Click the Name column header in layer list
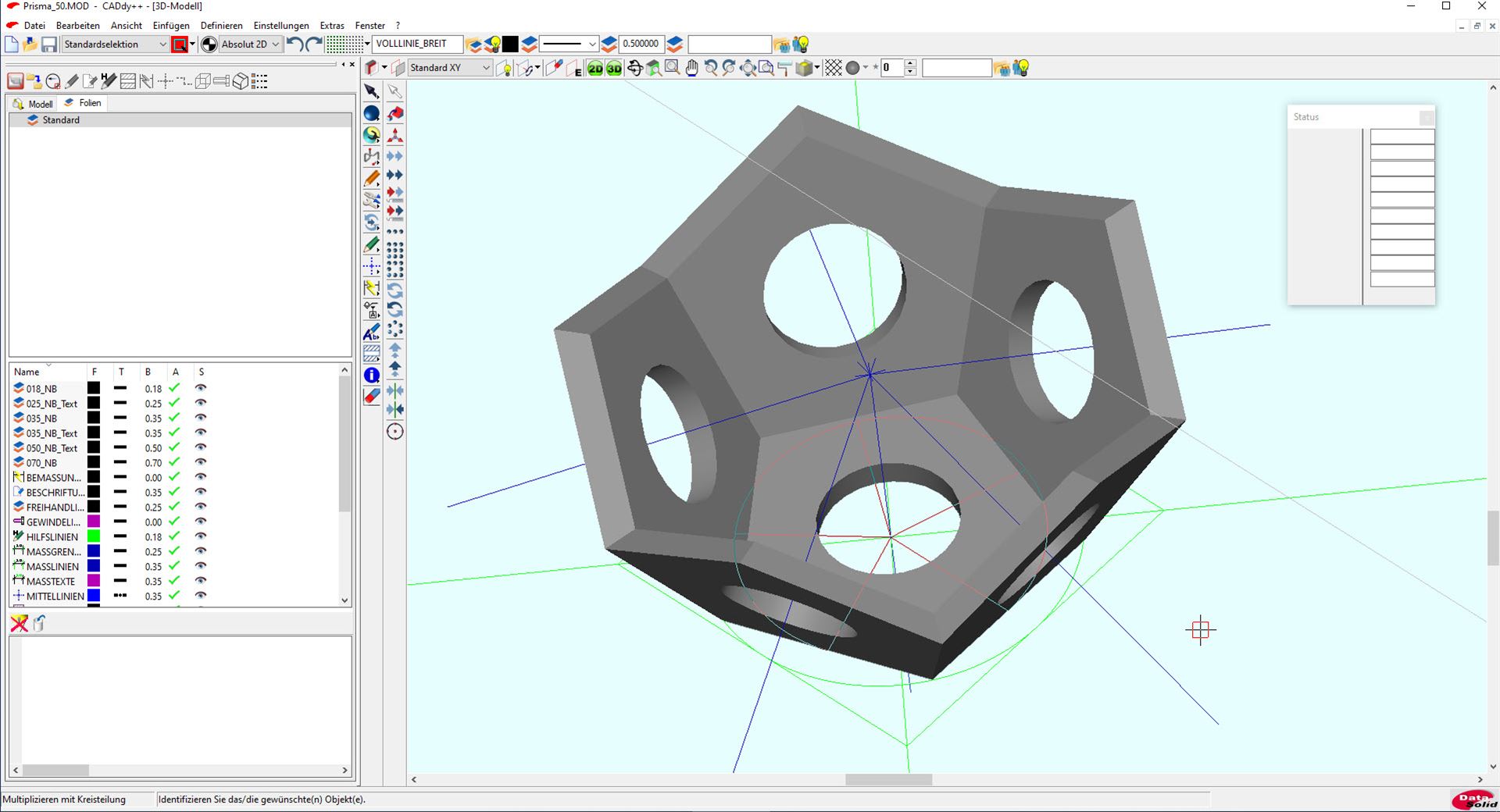Image resolution: width=1500 pixels, height=812 pixels. [x=27, y=372]
